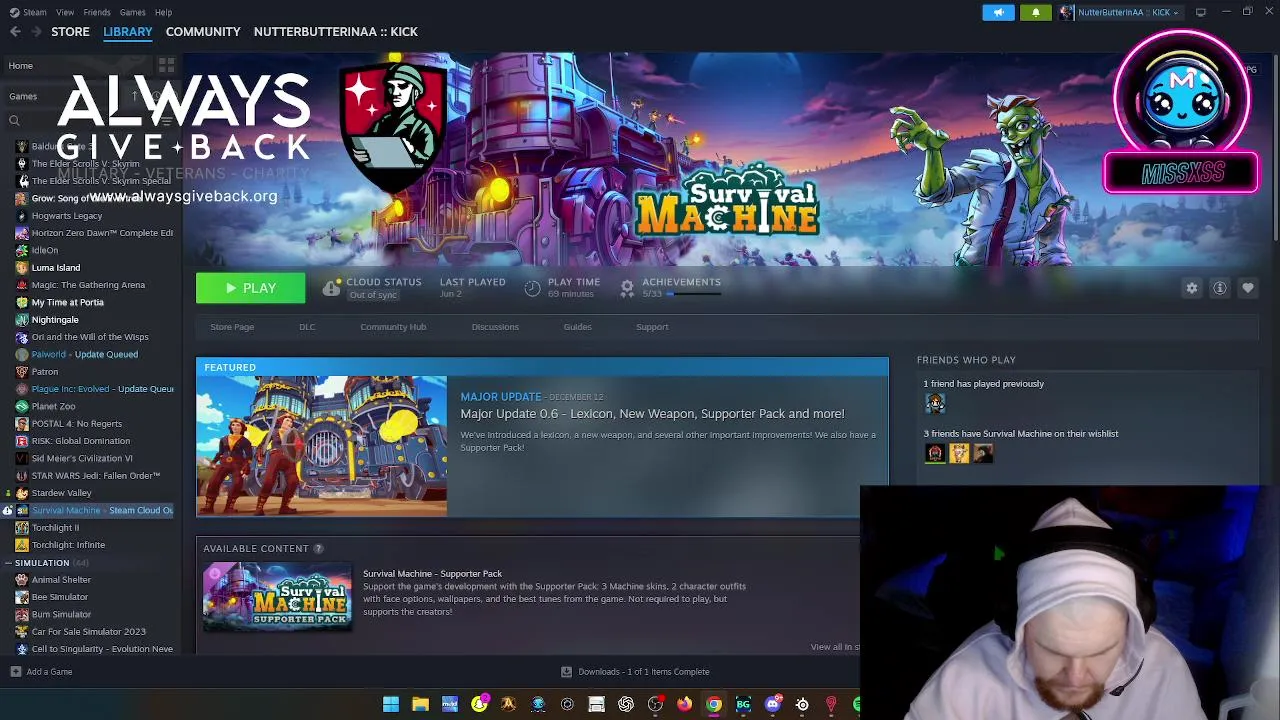Open Google Chrome from the taskbar
This screenshot has width=1280, height=720.
point(714,705)
